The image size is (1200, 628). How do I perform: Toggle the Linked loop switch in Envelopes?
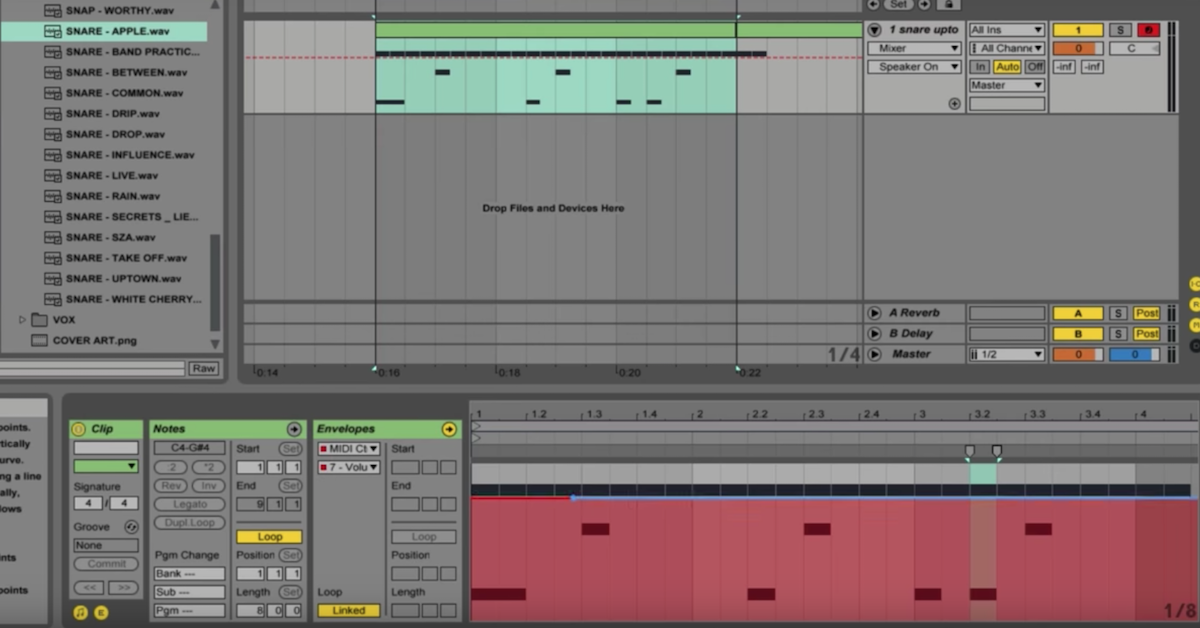[x=347, y=608]
